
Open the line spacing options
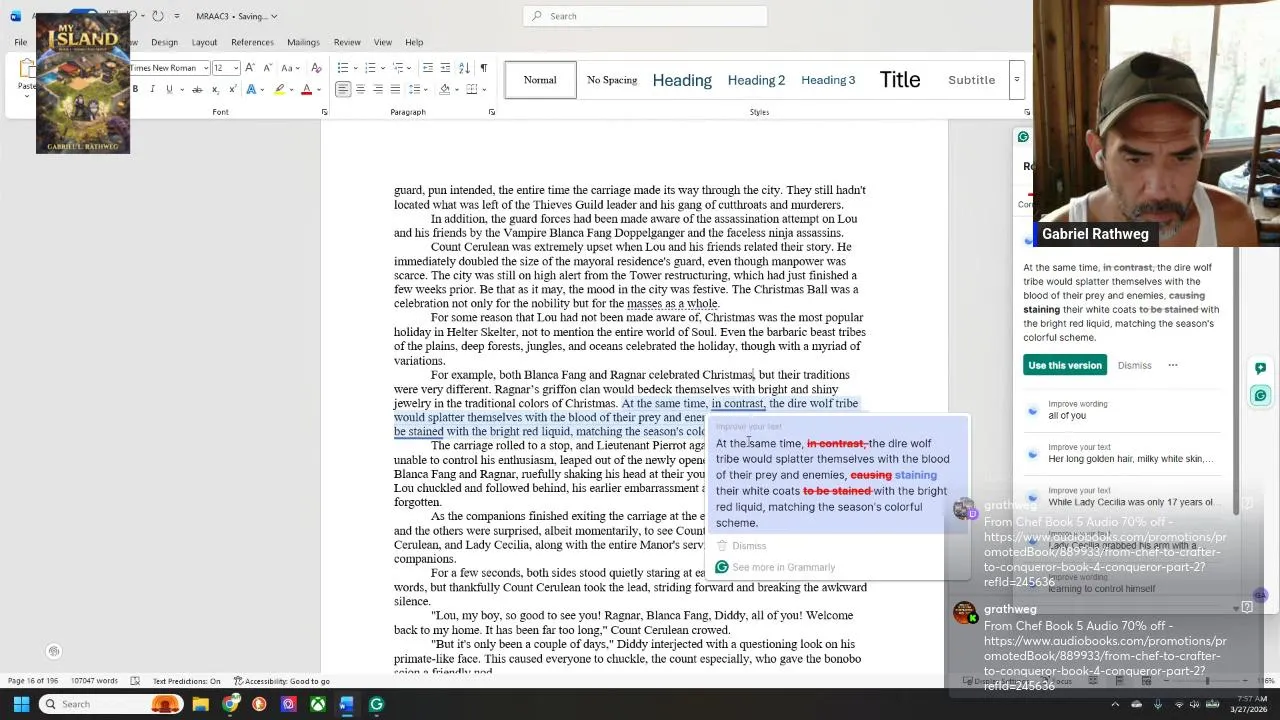pyautogui.click(x=418, y=89)
